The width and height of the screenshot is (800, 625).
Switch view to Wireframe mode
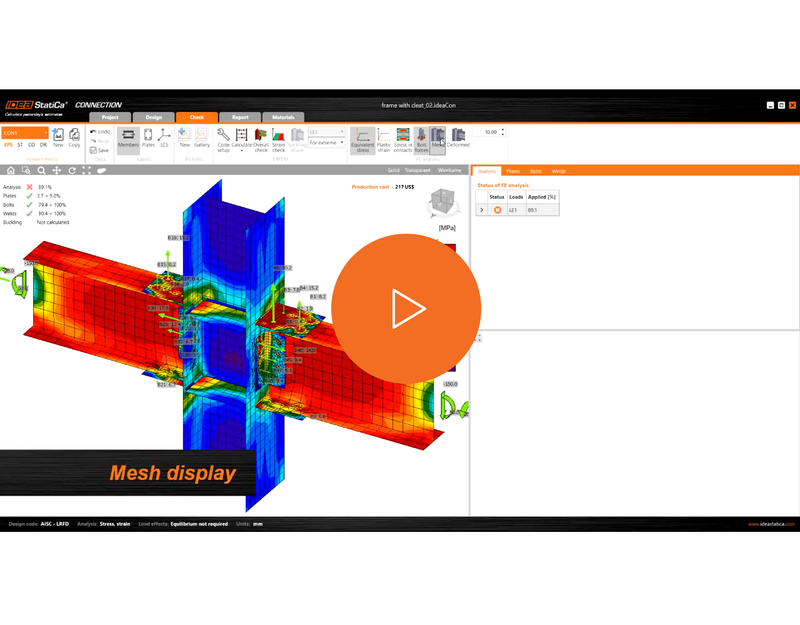click(449, 170)
